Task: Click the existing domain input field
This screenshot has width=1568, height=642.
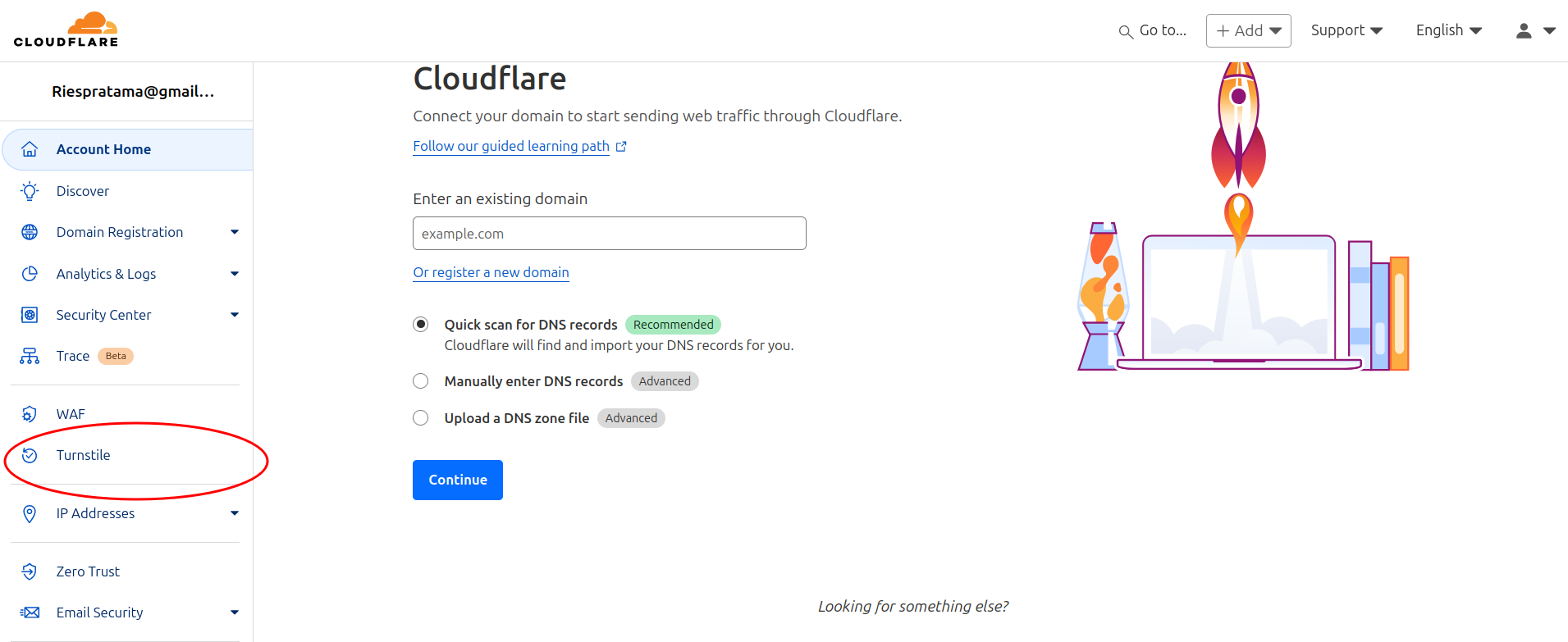Action: click(609, 234)
